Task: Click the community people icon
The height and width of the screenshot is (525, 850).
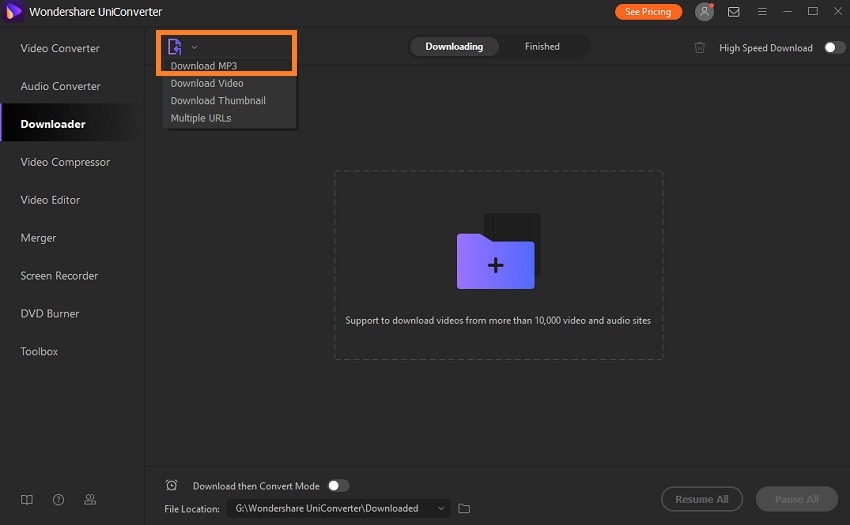Action: pos(90,500)
